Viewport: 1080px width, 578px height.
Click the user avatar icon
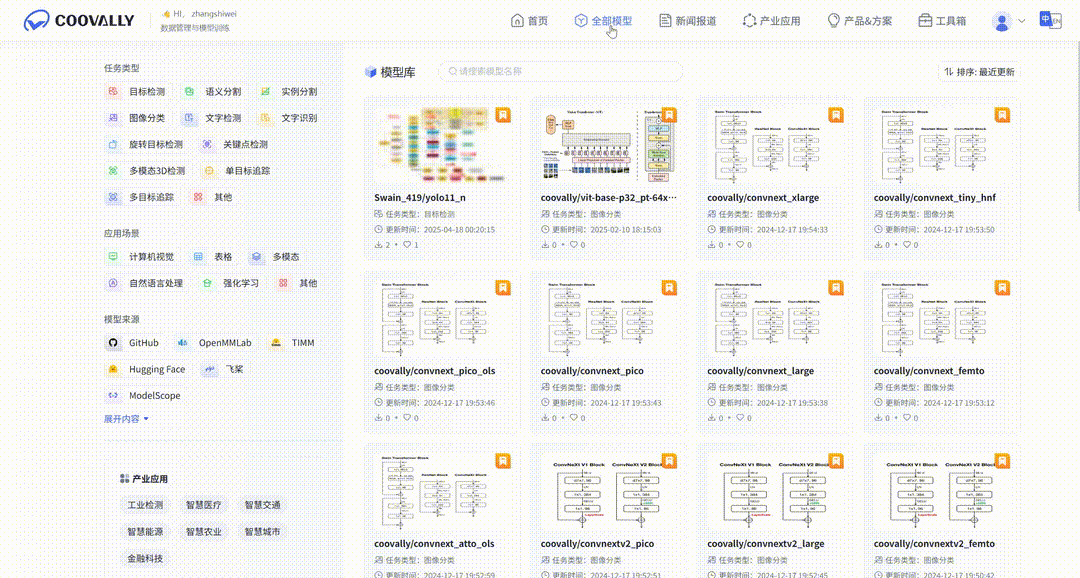tap(1001, 21)
